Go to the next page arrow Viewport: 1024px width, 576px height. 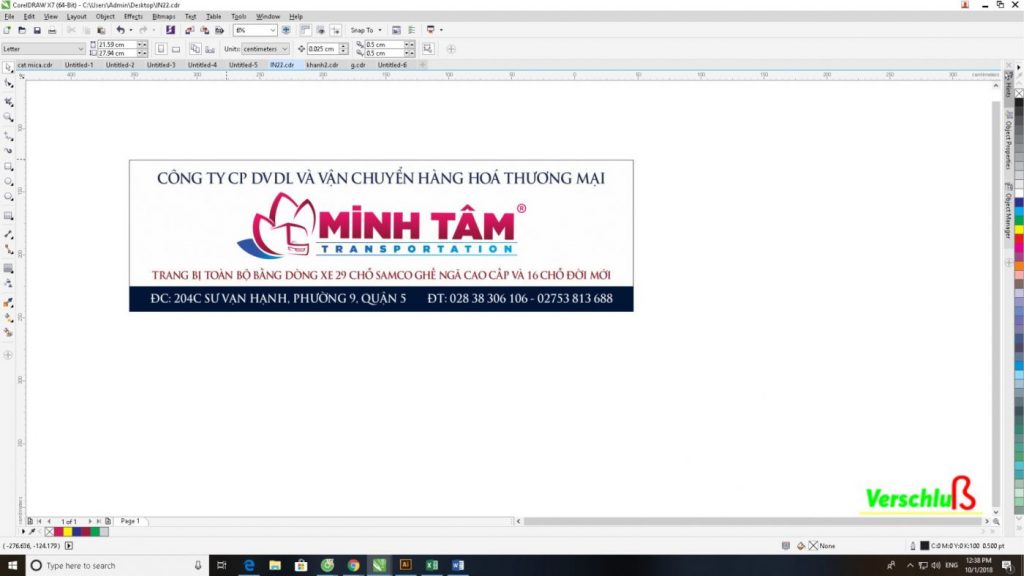pyautogui.click(x=89, y=521)
